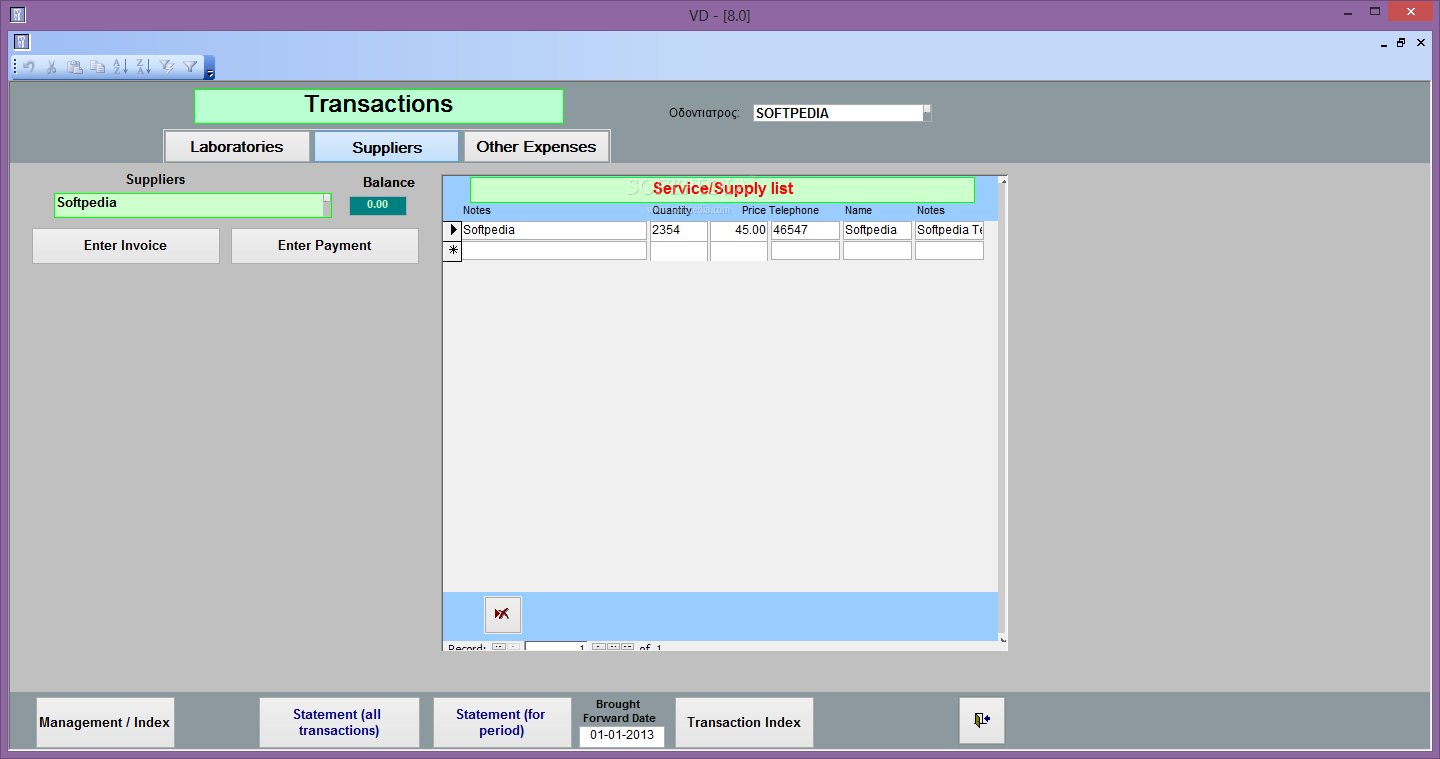Click the Service/Supply list vertical scrollbar
This screenshot has width=1440, height=759.
[1003, 410]
